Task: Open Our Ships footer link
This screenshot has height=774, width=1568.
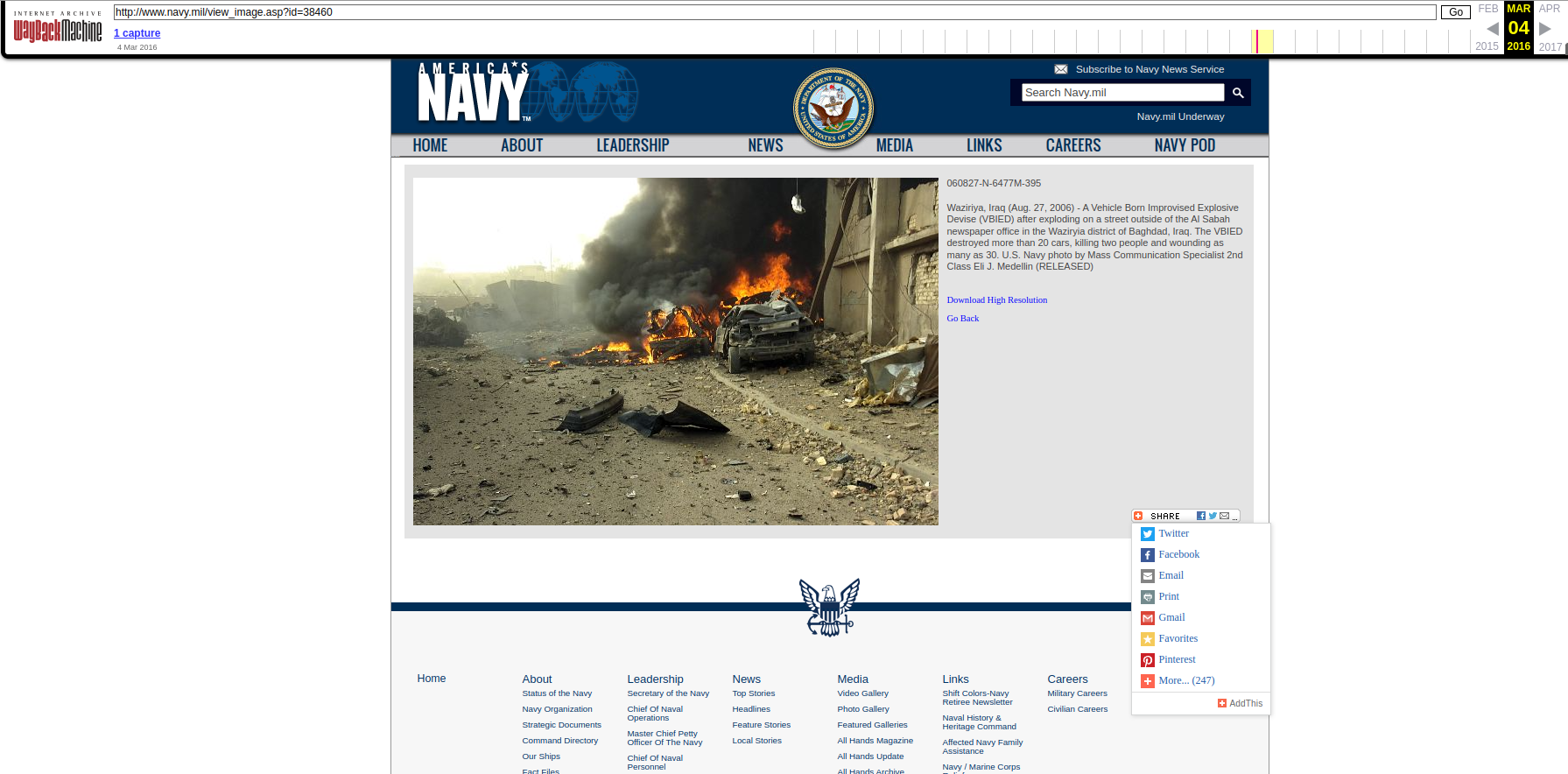Action: [541, 756]
